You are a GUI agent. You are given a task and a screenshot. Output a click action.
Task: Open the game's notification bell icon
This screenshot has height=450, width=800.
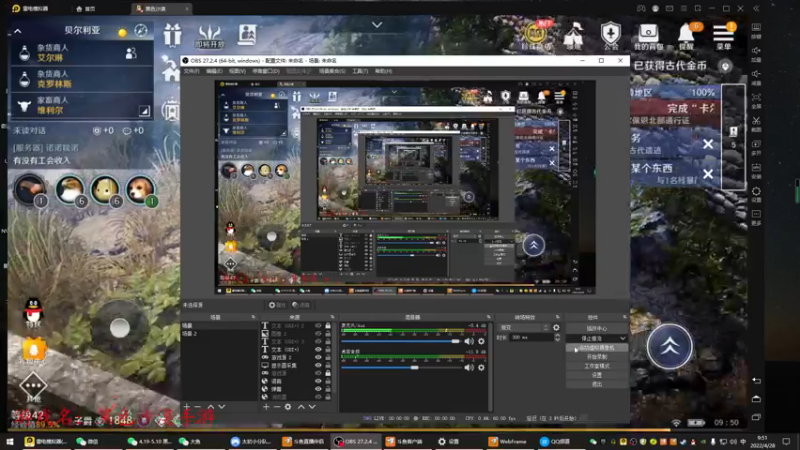(x=686, y=34)
